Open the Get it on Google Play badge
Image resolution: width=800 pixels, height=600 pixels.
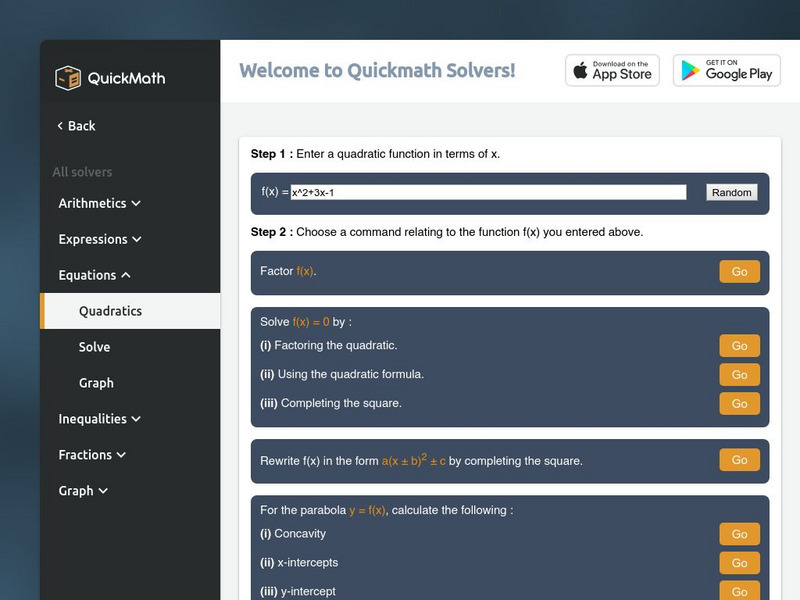[x=727, y=70]
